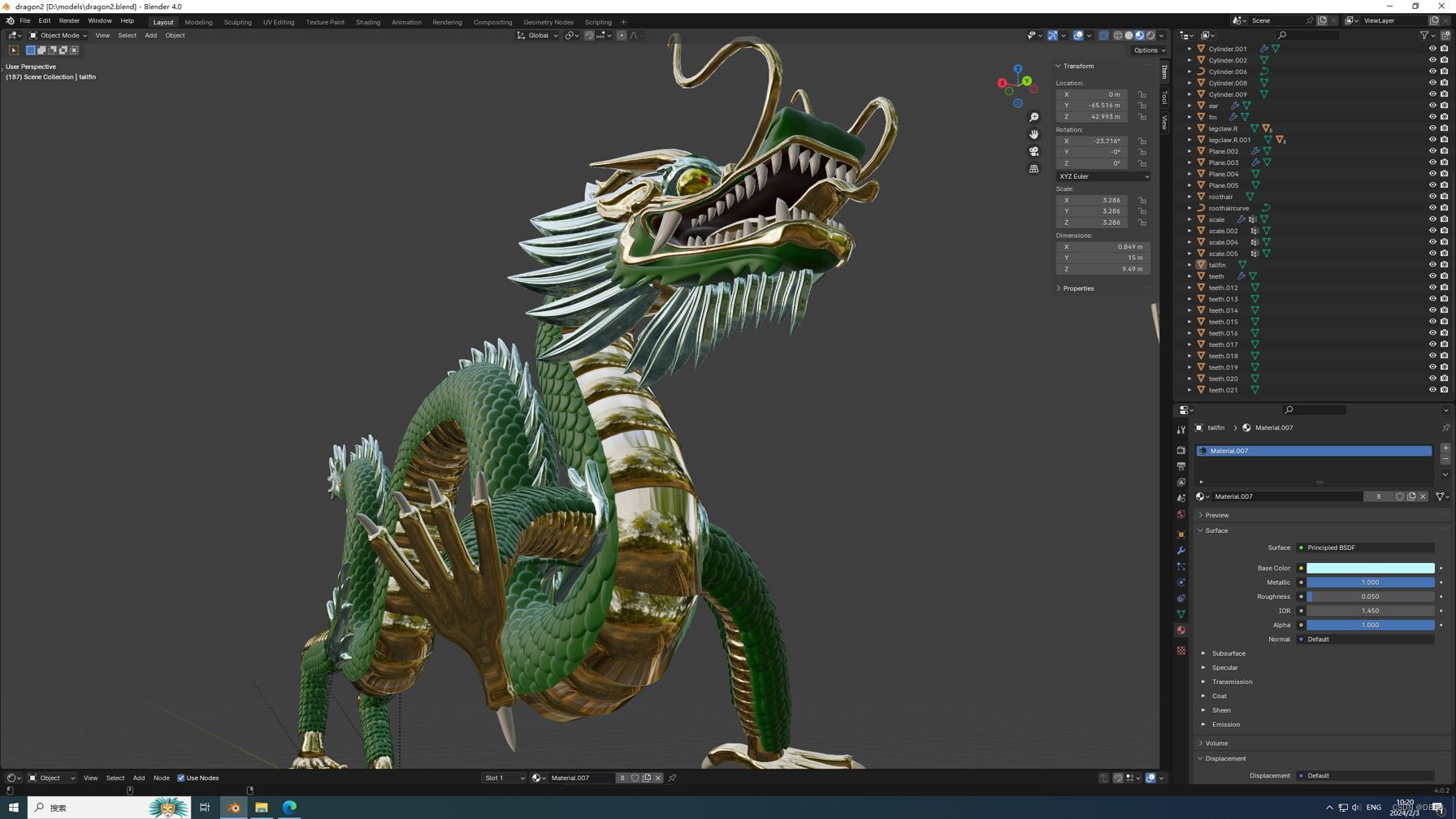
Task: Hide the teeth object eye icon
Action: point(1432,276)
